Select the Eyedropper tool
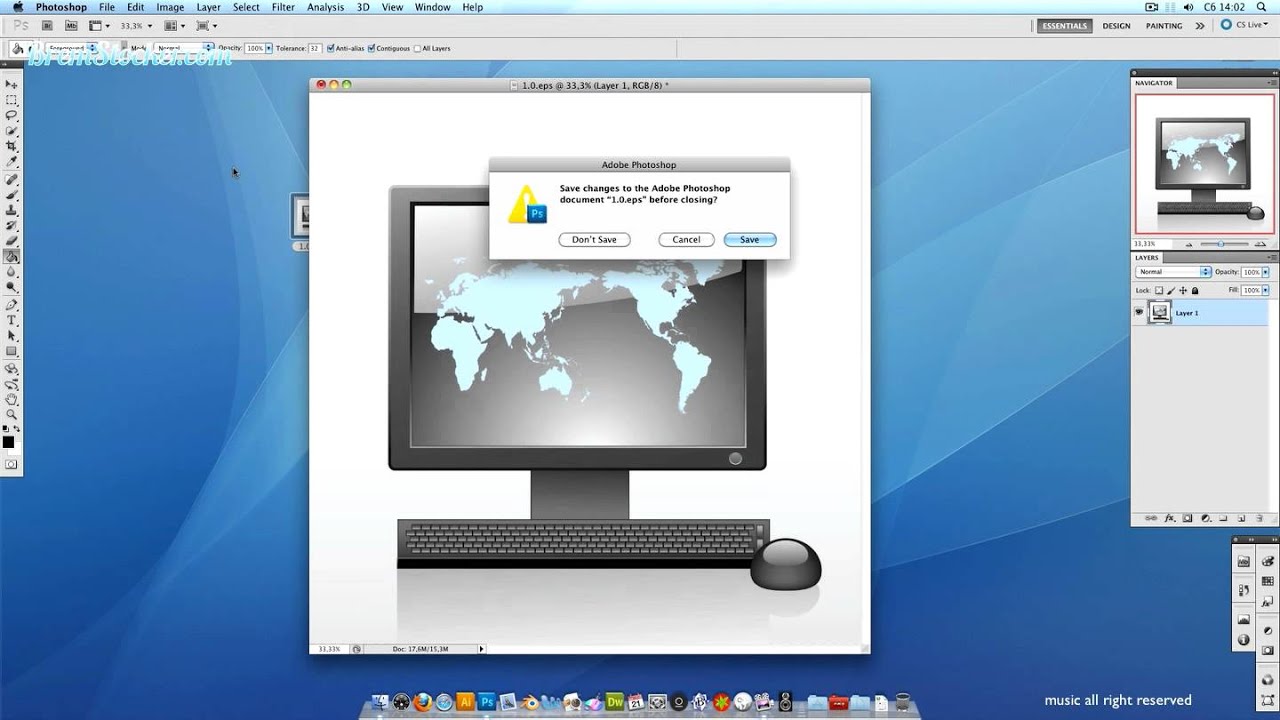Screen dimensions: 1280x720 click(x=12, y=162)
